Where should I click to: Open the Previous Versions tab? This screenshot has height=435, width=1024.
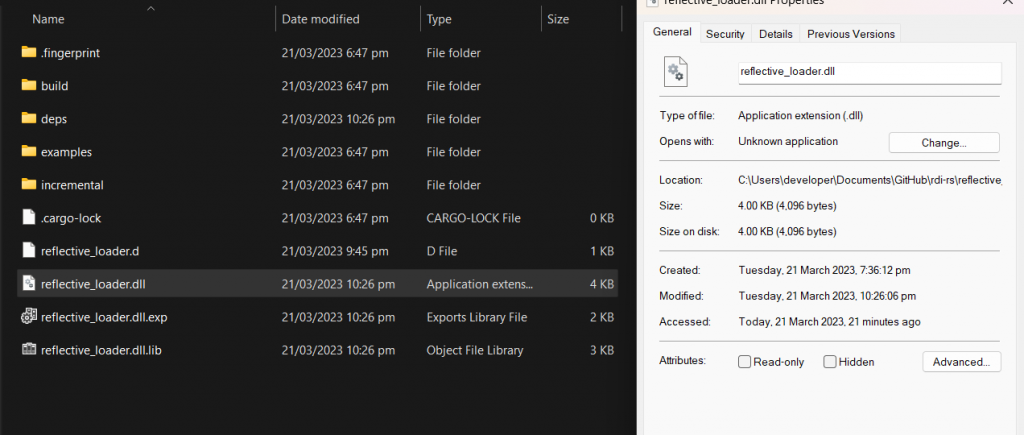[851, 34]
